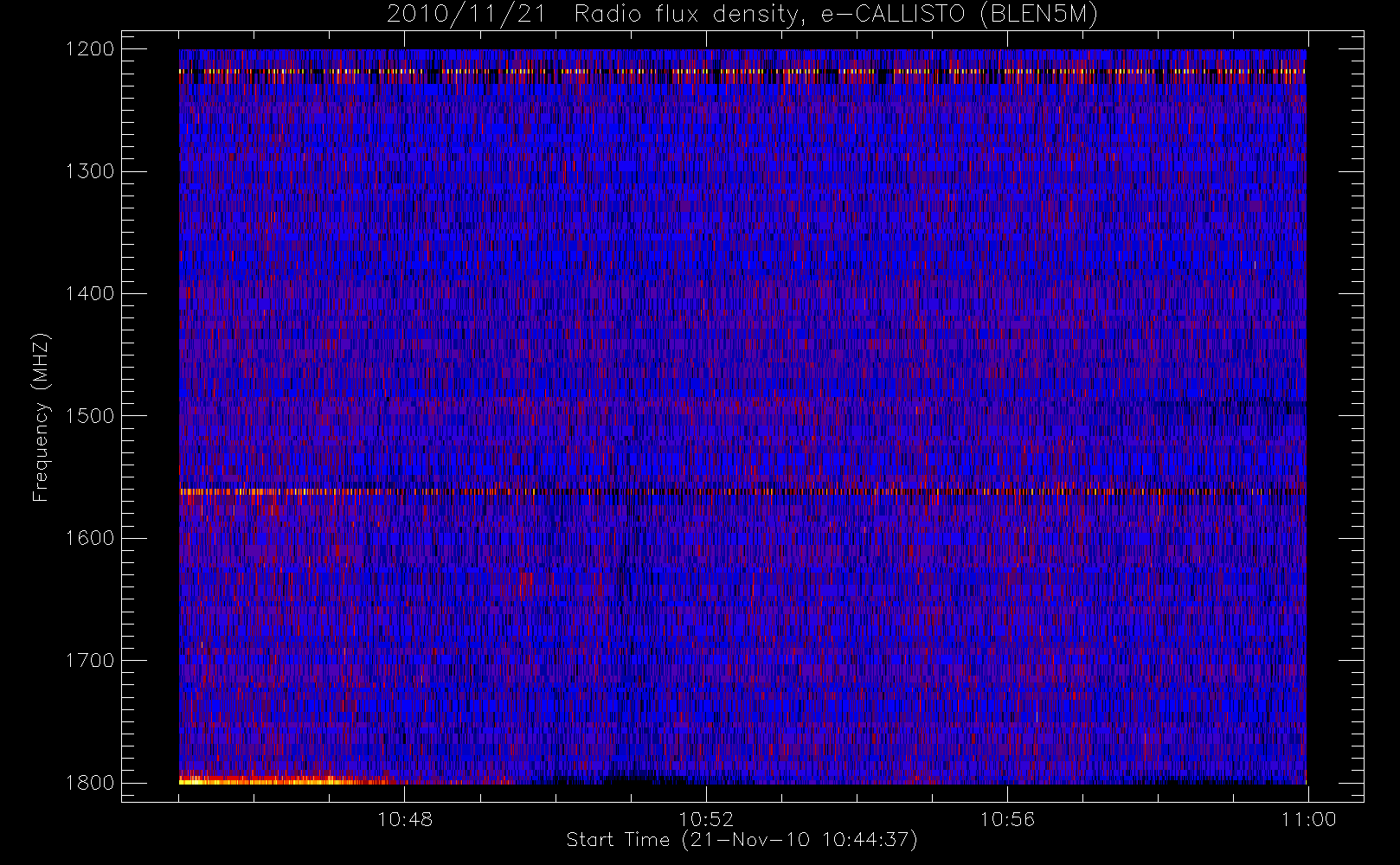Select the '1700' frequency axis label
The width and height of the screenshot is (1400, 865).
(x=90, y=661)
